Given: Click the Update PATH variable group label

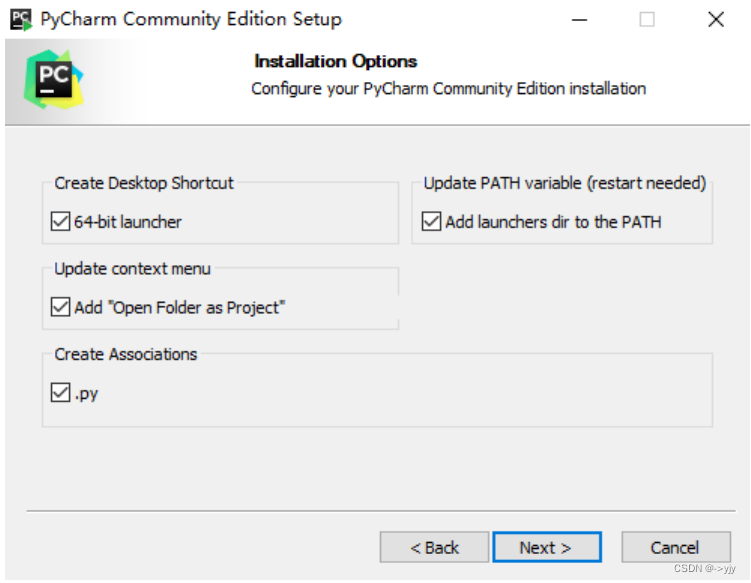Looking at the screenshot, I should tap(565, 183).
